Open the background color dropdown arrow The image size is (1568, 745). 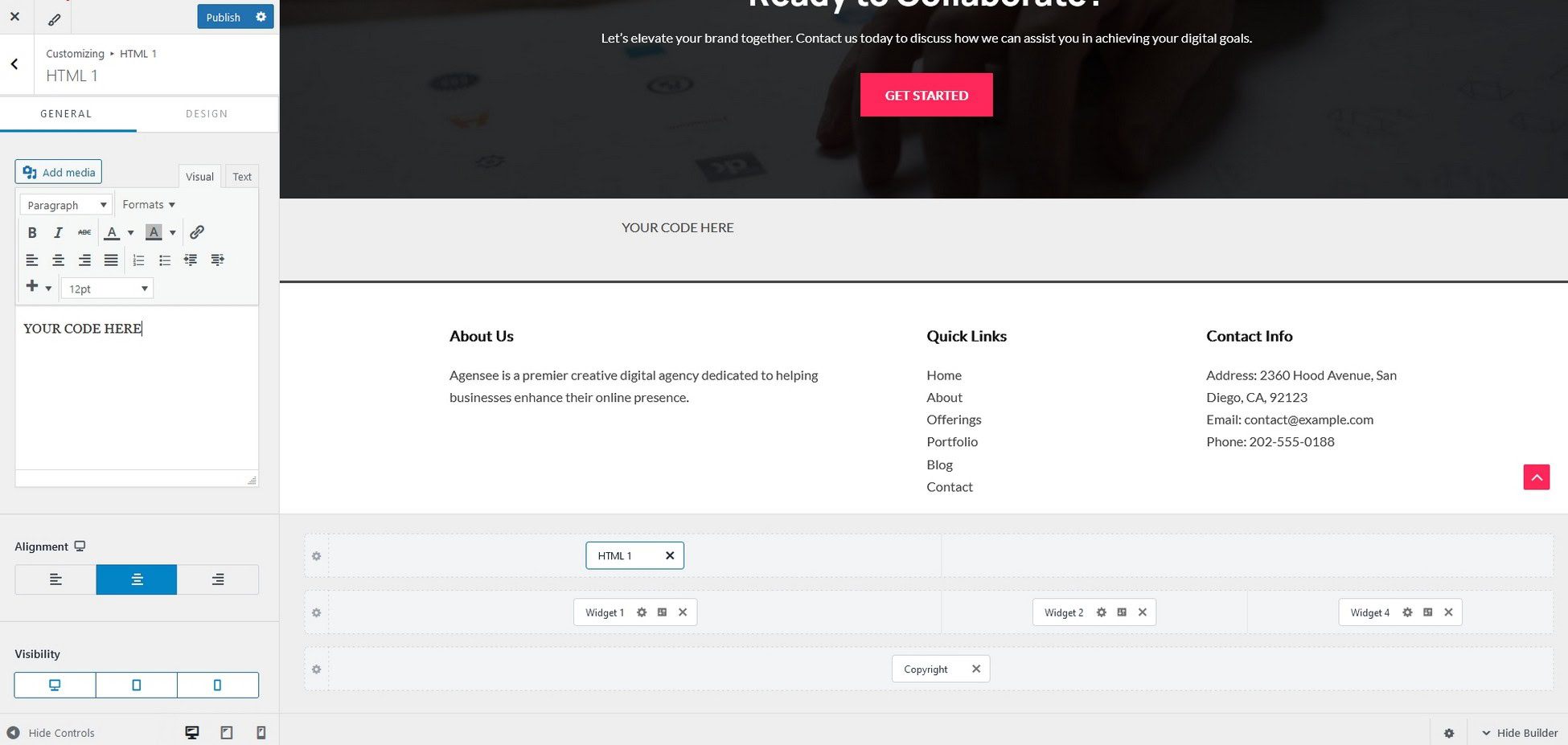172,233
